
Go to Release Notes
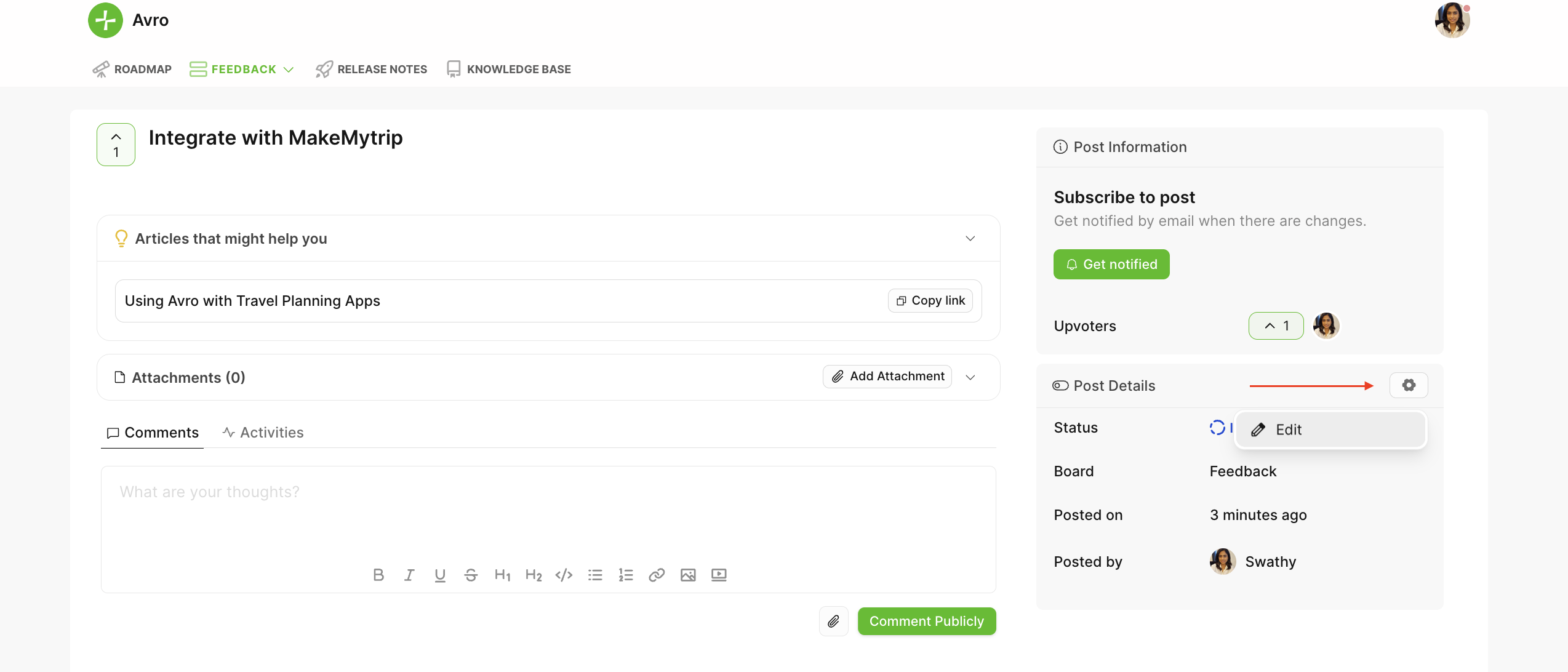click(371, 69)
